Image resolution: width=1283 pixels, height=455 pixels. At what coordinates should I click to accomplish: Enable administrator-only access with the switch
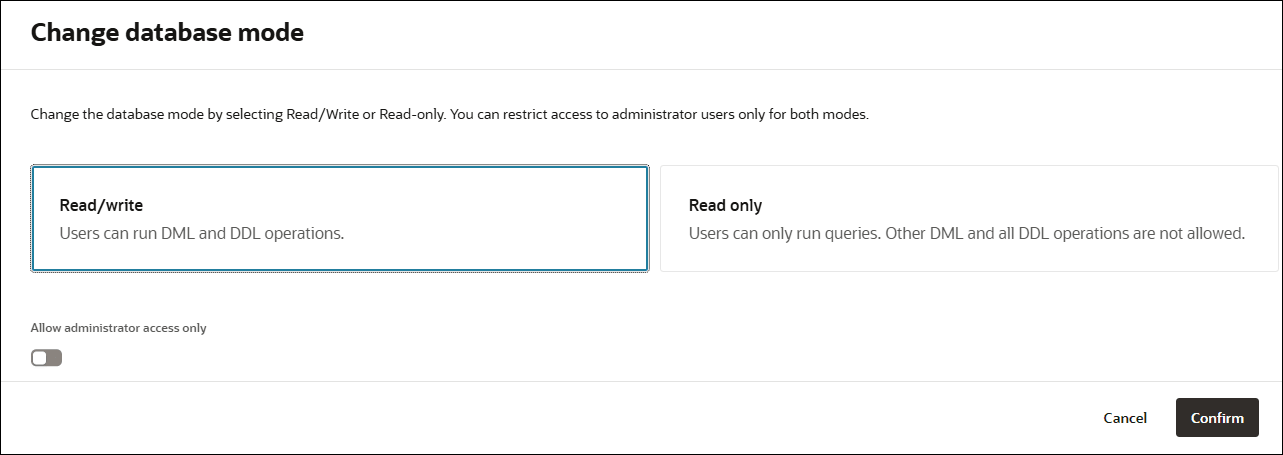coord(47,358)
